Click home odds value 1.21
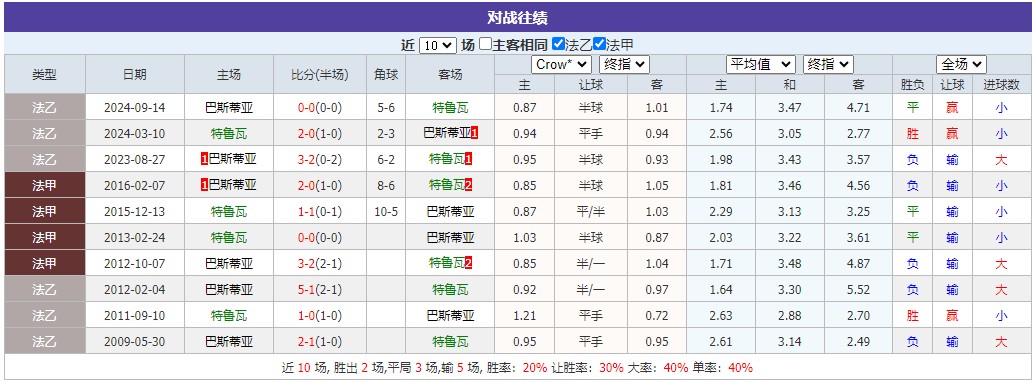1036x382 pixels. (524, 316)
